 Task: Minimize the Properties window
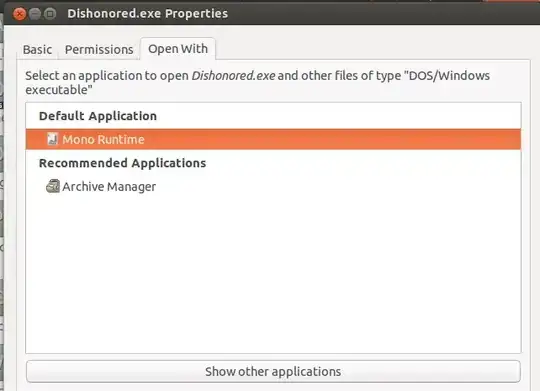(35, 14)
